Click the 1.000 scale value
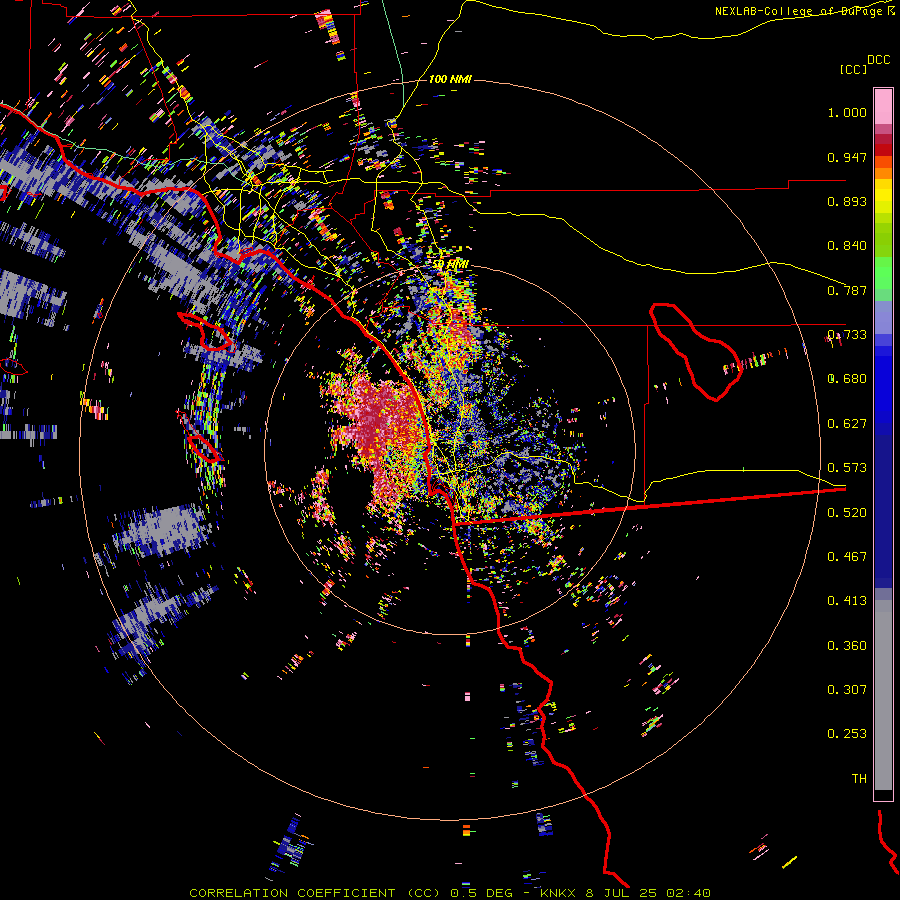The height and width of the screenshot is (900, 900). [x=847, y=112]
